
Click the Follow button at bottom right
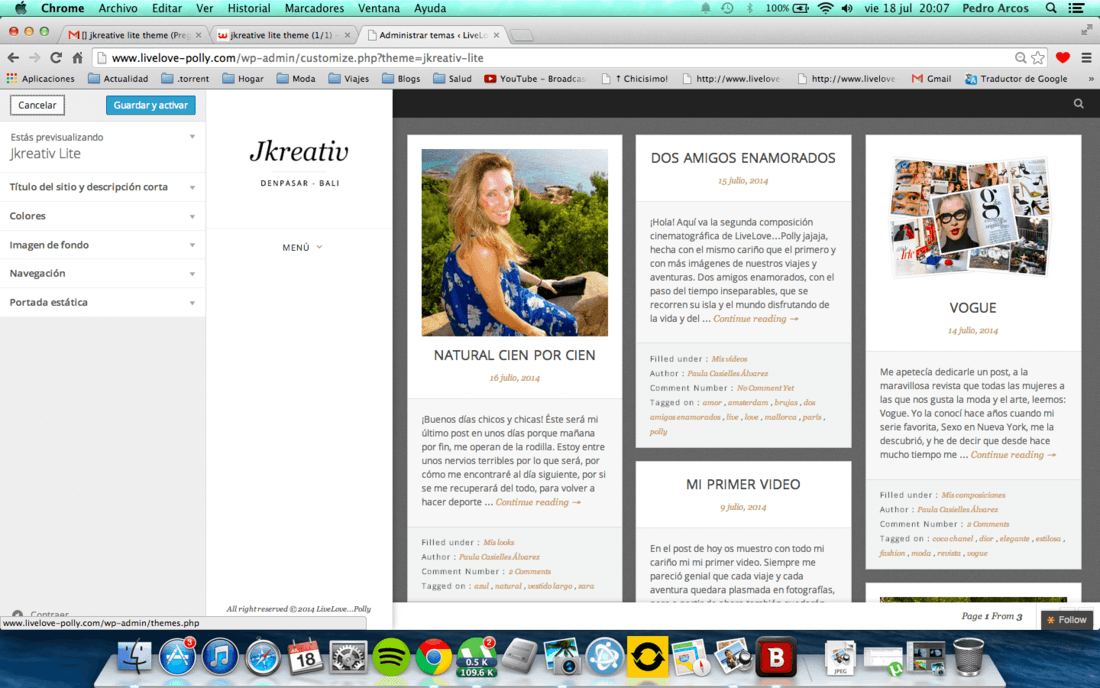tap(1067, 620)
